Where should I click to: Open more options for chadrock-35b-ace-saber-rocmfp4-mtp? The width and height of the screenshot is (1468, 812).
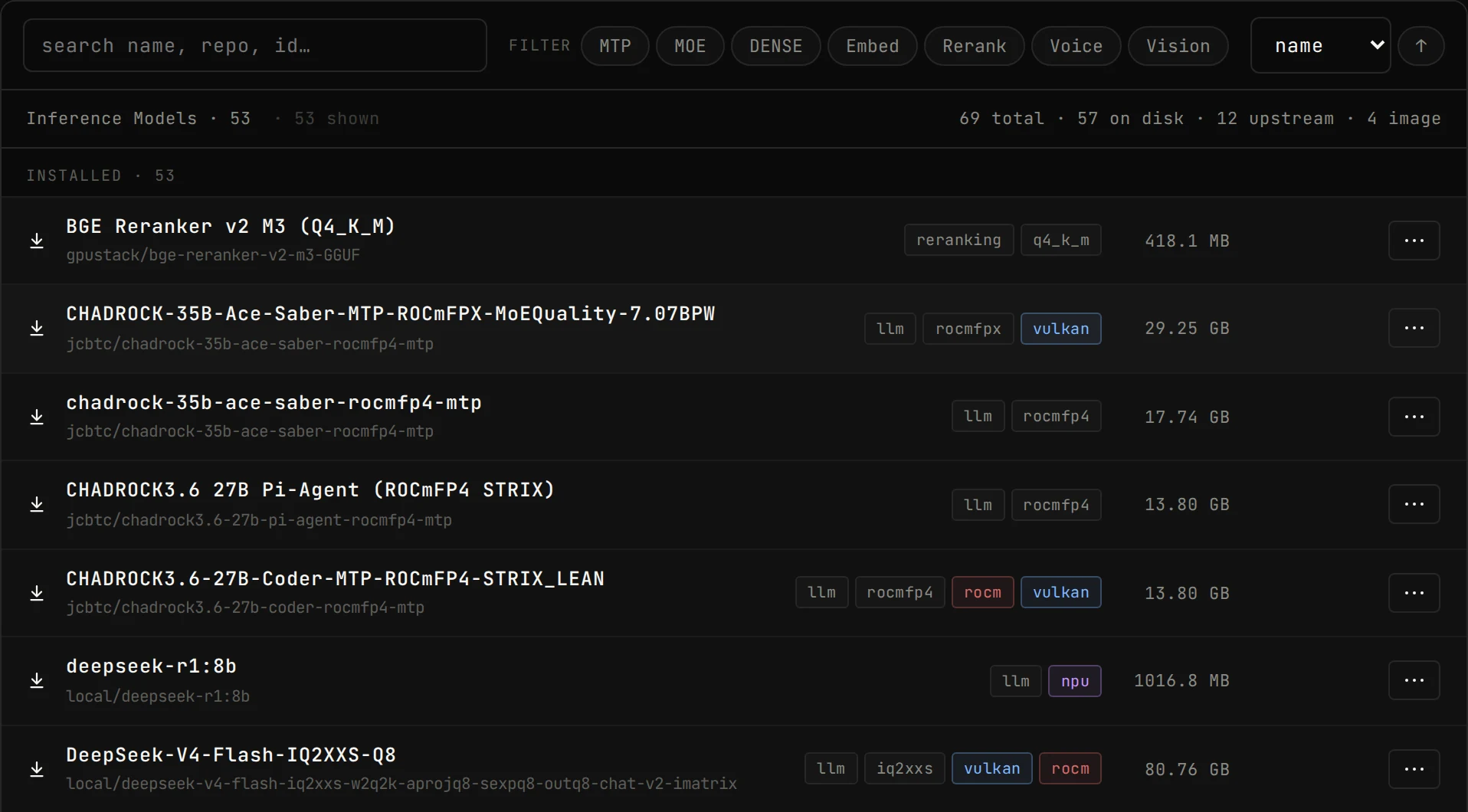[x=1414, y=417]
